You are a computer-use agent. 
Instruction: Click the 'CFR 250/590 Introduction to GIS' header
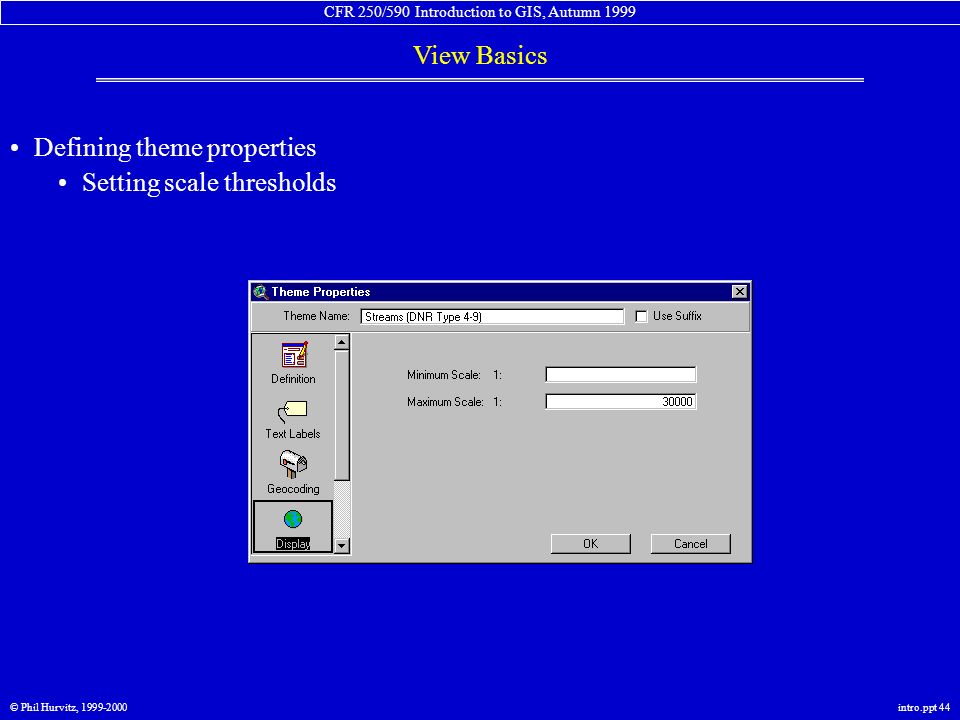click(480, 12)
